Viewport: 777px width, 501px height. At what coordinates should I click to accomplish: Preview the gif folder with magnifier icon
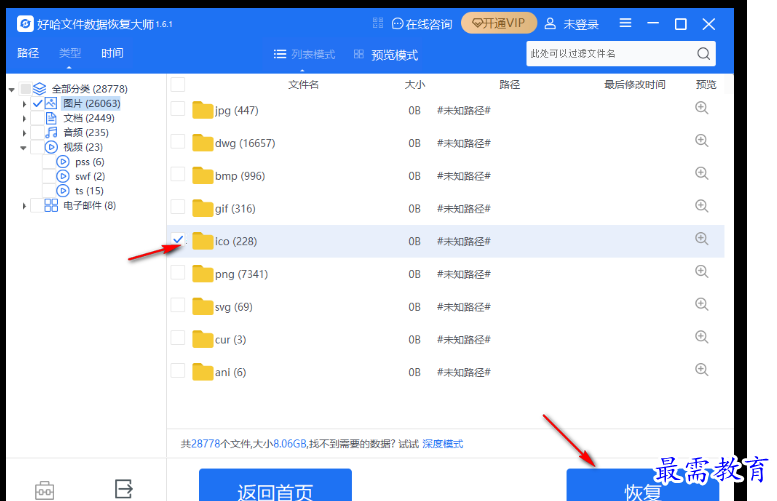(x=702, y=206)
